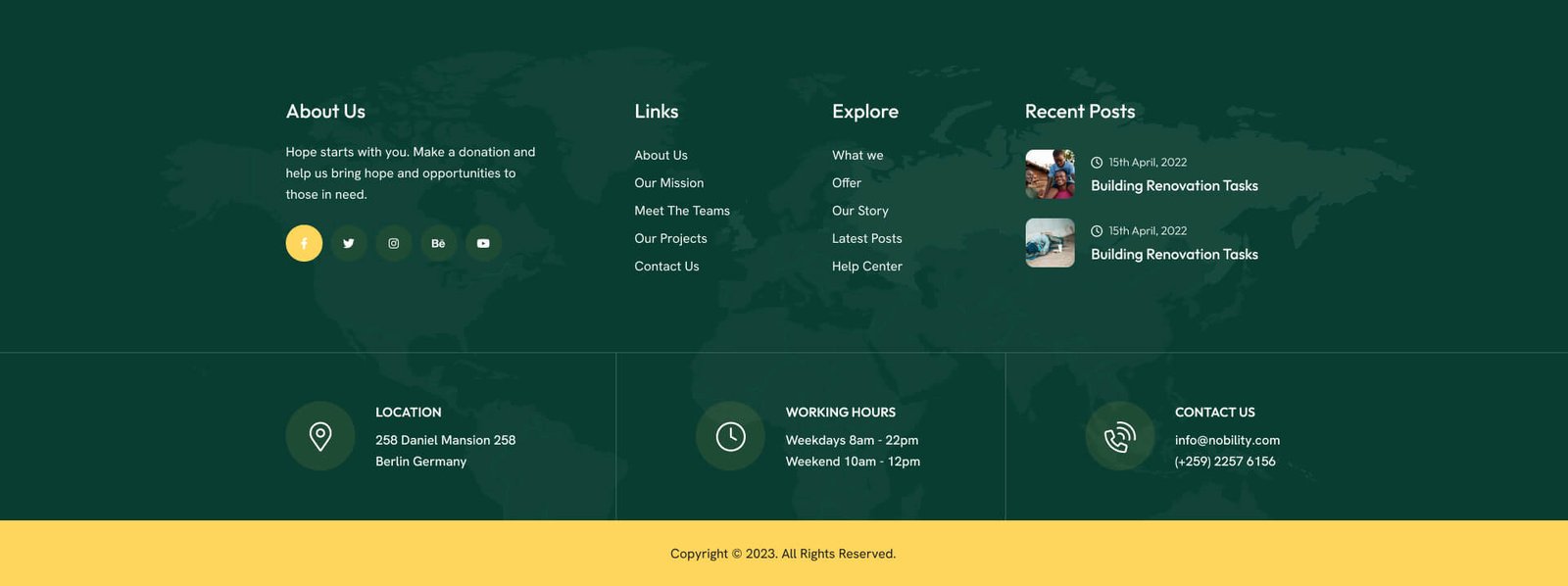Go to Our Mission link
Screen dimensions: 1568x586
tap(668, 182)
